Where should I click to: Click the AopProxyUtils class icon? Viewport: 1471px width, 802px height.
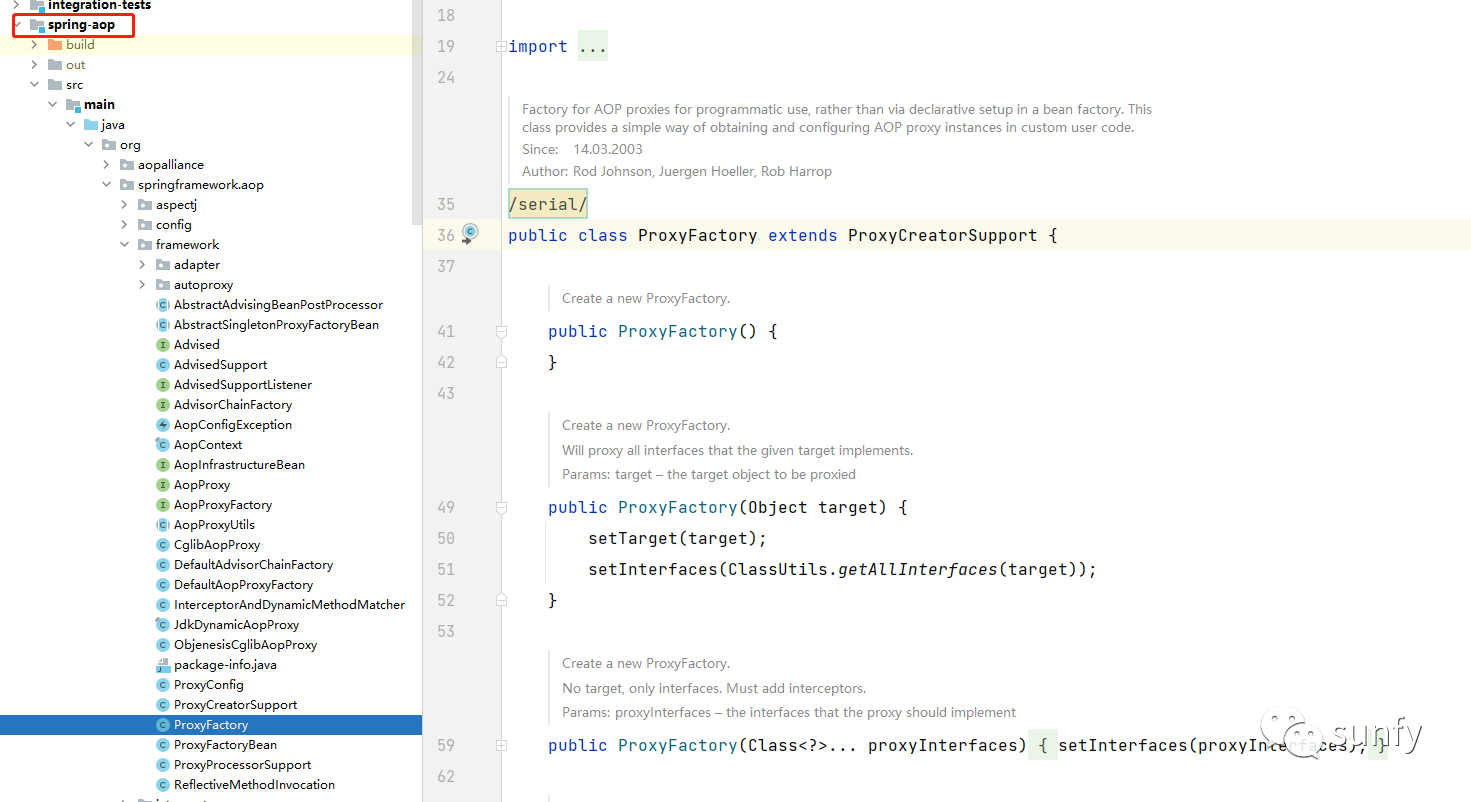[x=163, y=525]
